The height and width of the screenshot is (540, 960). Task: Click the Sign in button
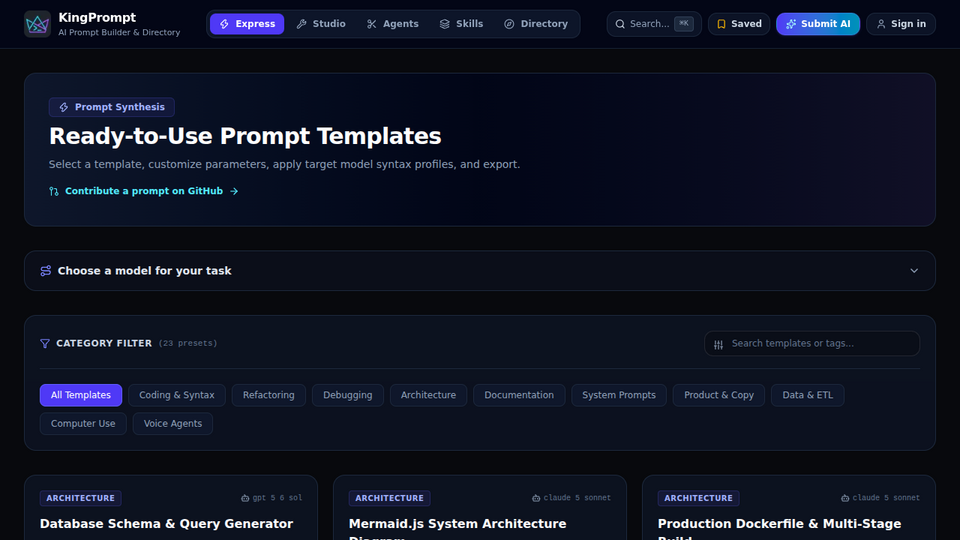click(x=901, y=24)
